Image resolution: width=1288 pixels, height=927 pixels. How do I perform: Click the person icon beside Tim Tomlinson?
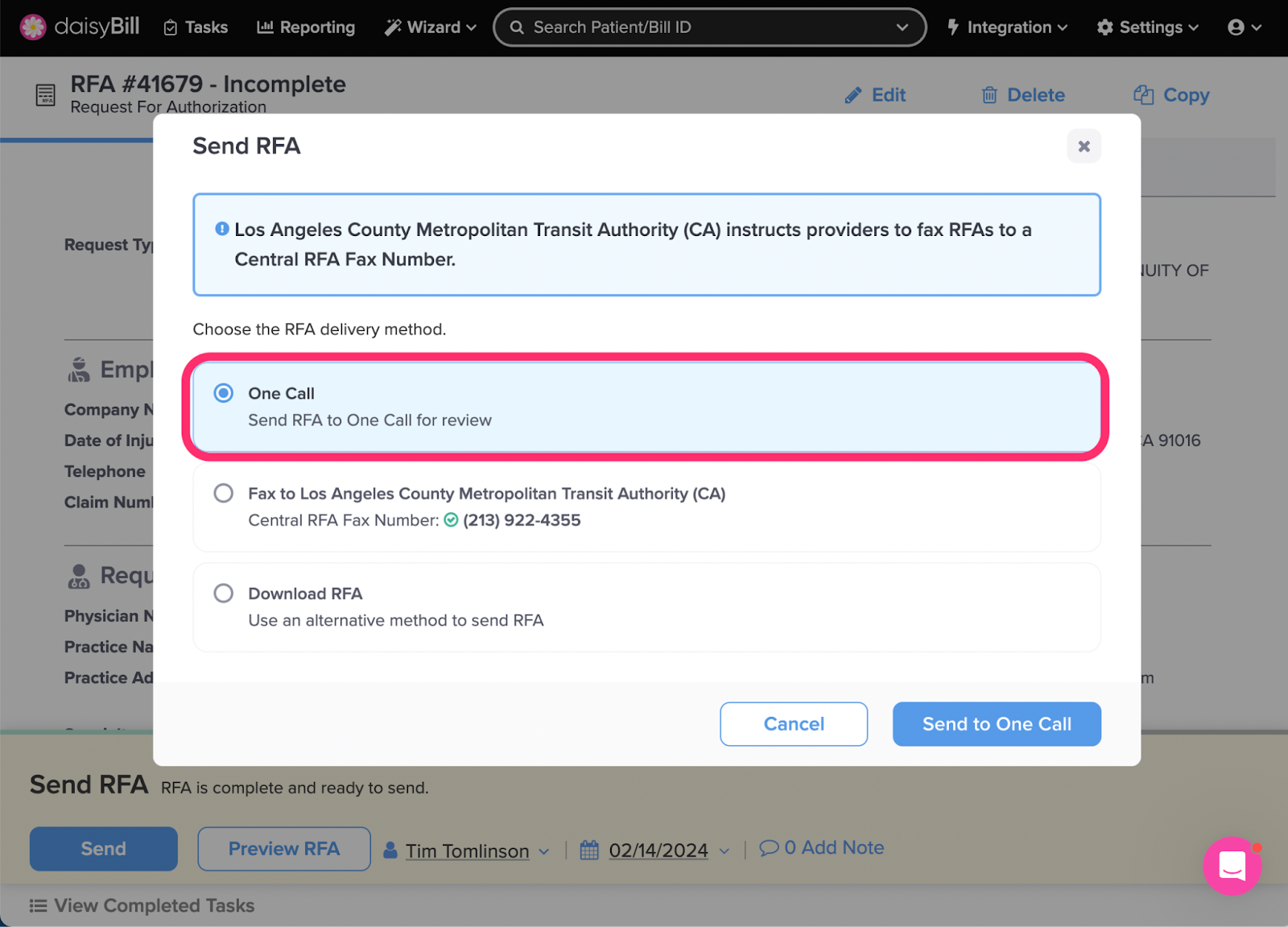(390, 850)
